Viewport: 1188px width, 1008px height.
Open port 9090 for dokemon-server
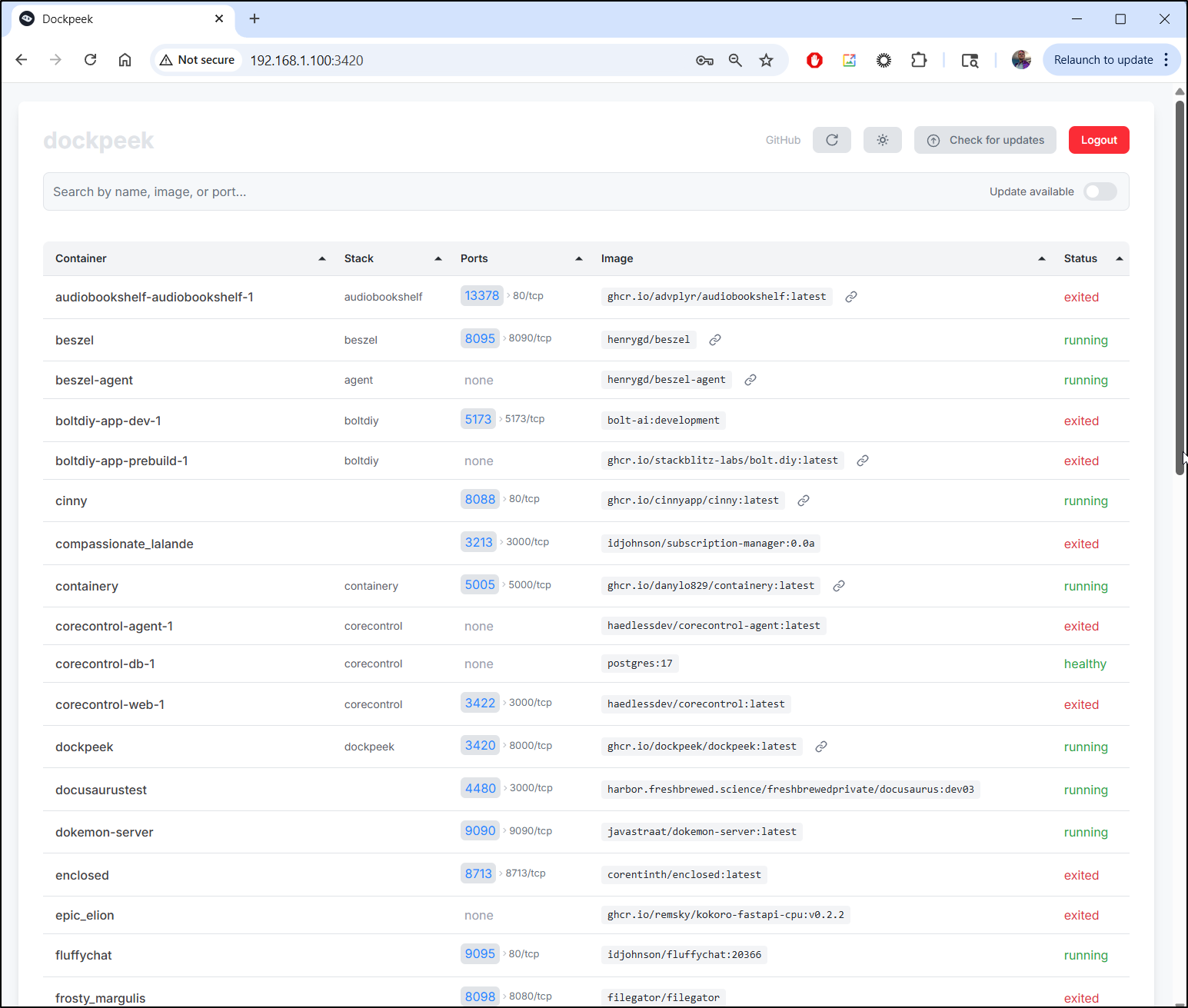[480, 830]
